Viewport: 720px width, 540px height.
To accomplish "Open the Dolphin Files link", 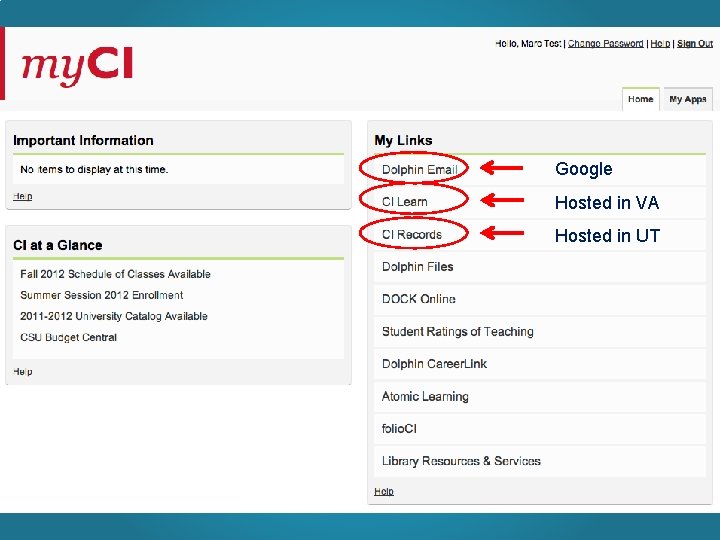I will pyautogui.click(x=417, y=267).
